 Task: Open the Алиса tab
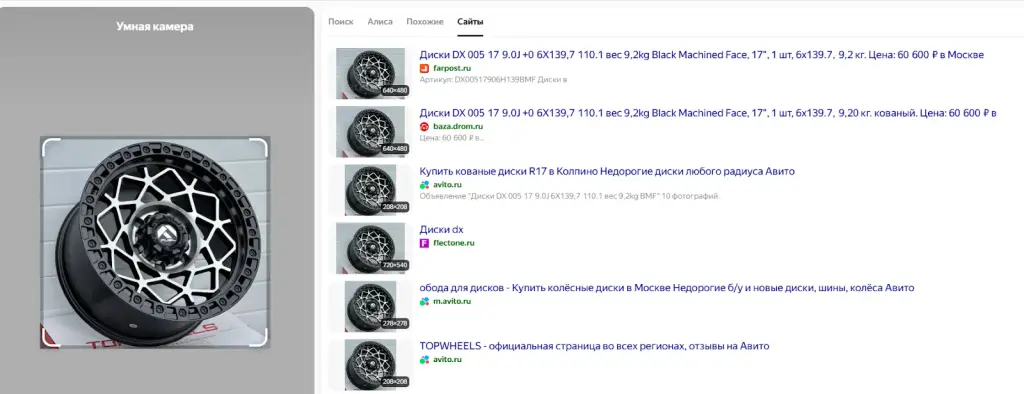click(380, 22)
